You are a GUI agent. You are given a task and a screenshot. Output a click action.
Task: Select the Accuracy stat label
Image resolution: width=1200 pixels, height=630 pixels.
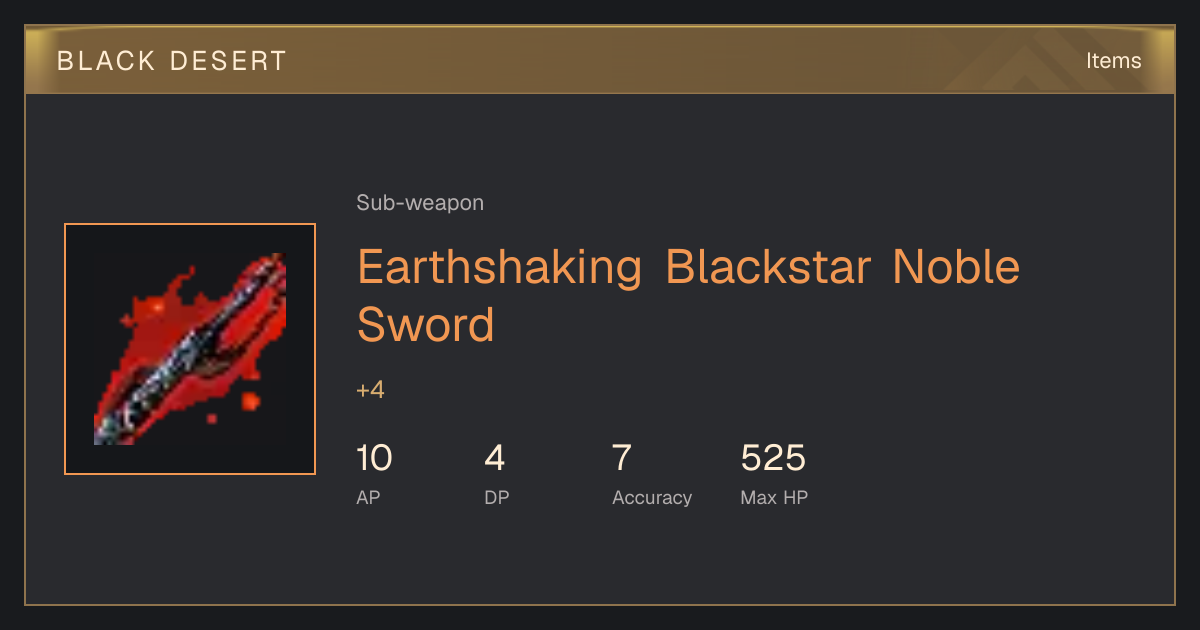(x=652, y=498)
